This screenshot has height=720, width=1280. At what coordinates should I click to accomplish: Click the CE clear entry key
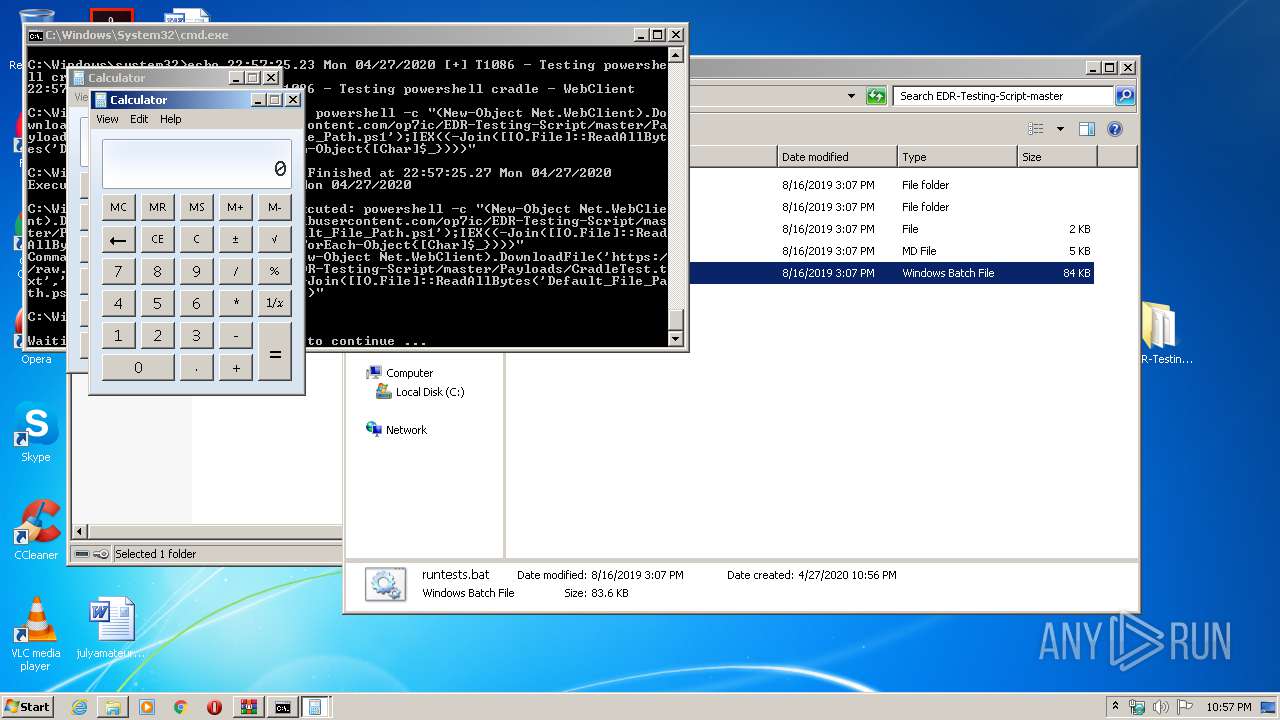(157, 239)
